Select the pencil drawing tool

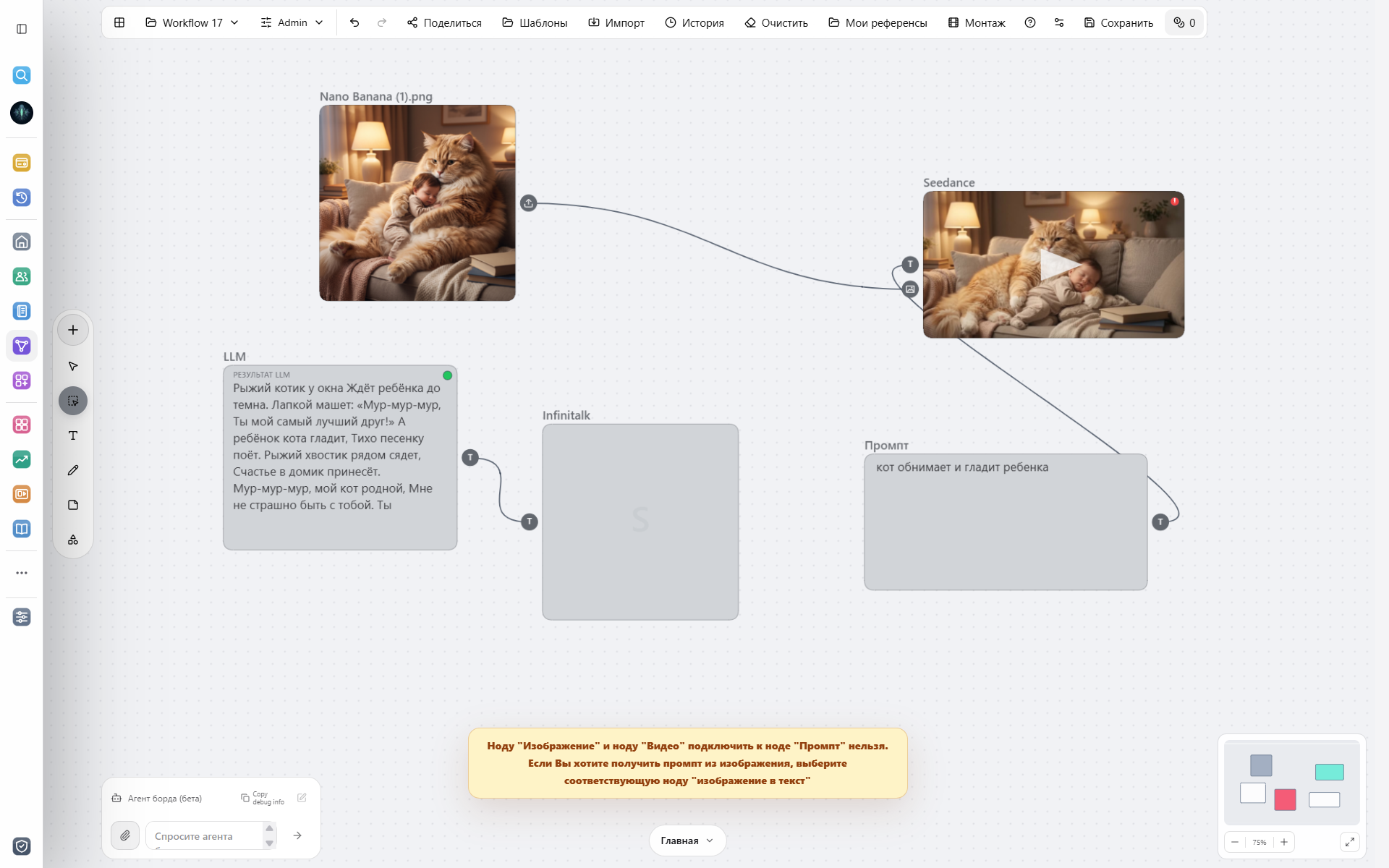73,470
